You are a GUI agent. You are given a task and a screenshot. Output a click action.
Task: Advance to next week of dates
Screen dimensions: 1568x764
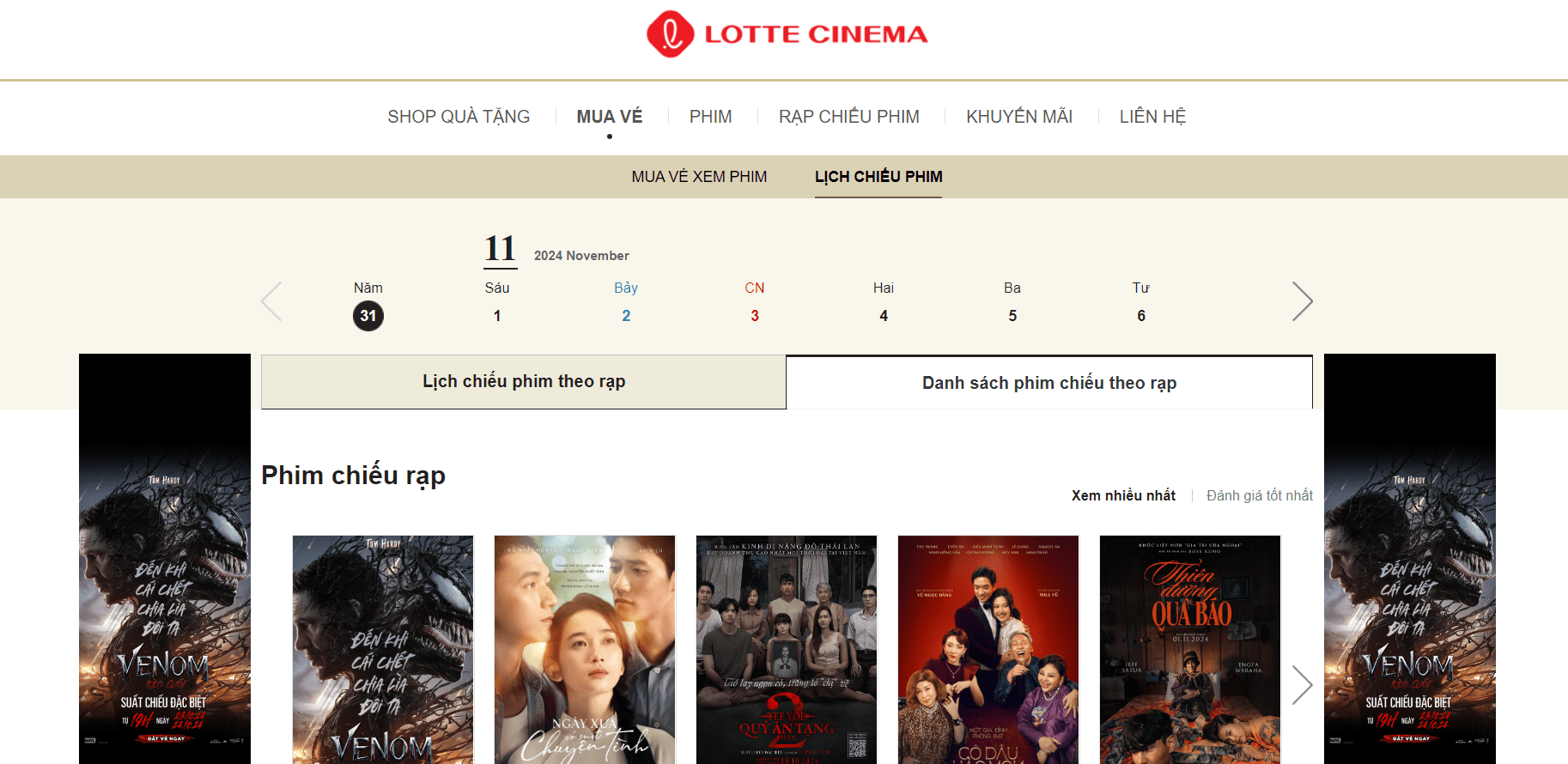coord(1302,301)
